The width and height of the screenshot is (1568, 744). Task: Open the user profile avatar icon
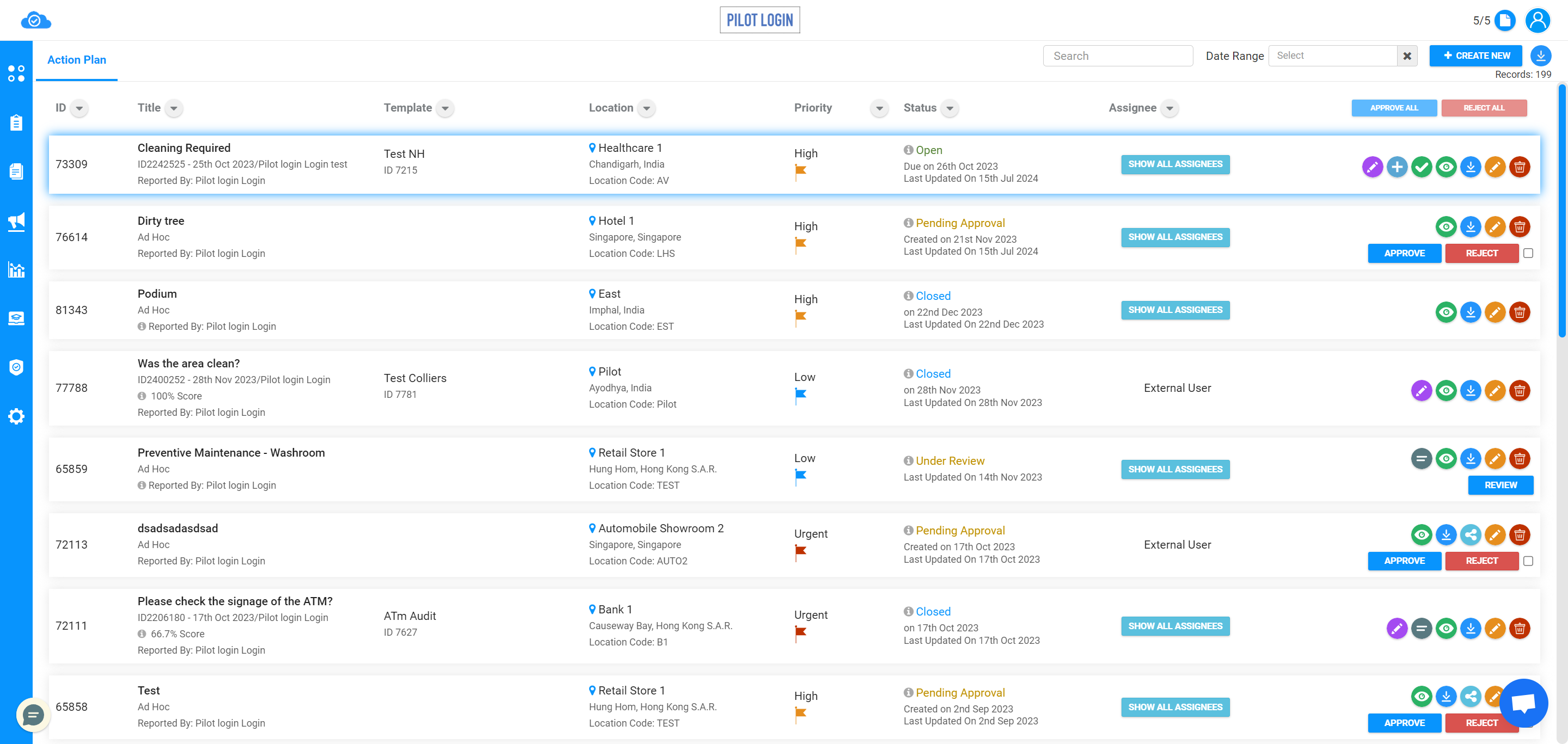(1538, 20)
